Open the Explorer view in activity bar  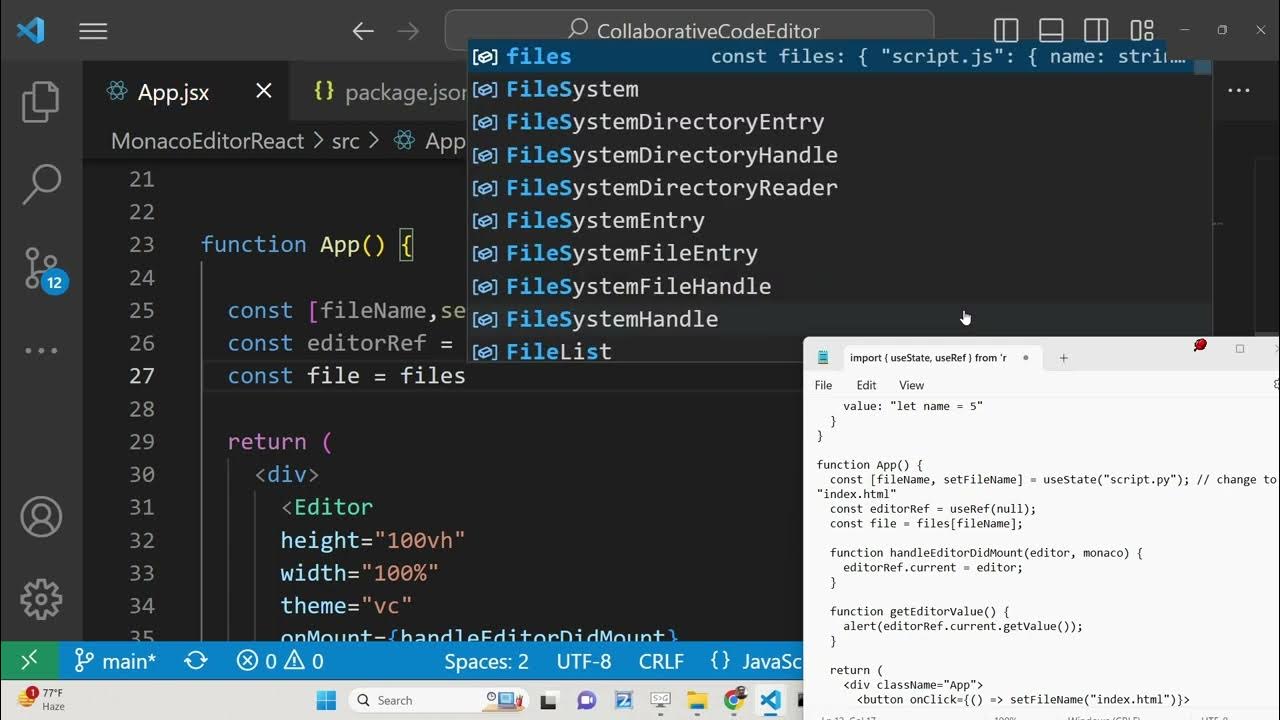[41, 102]
